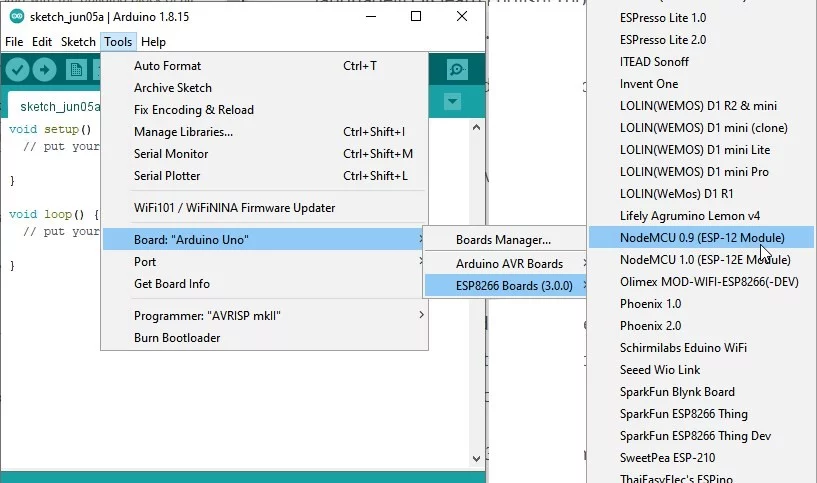Click editor scrollbar down arrow
Image resolution: width=817 pixels, height=483 pixels.
click(x=476, y=459)
